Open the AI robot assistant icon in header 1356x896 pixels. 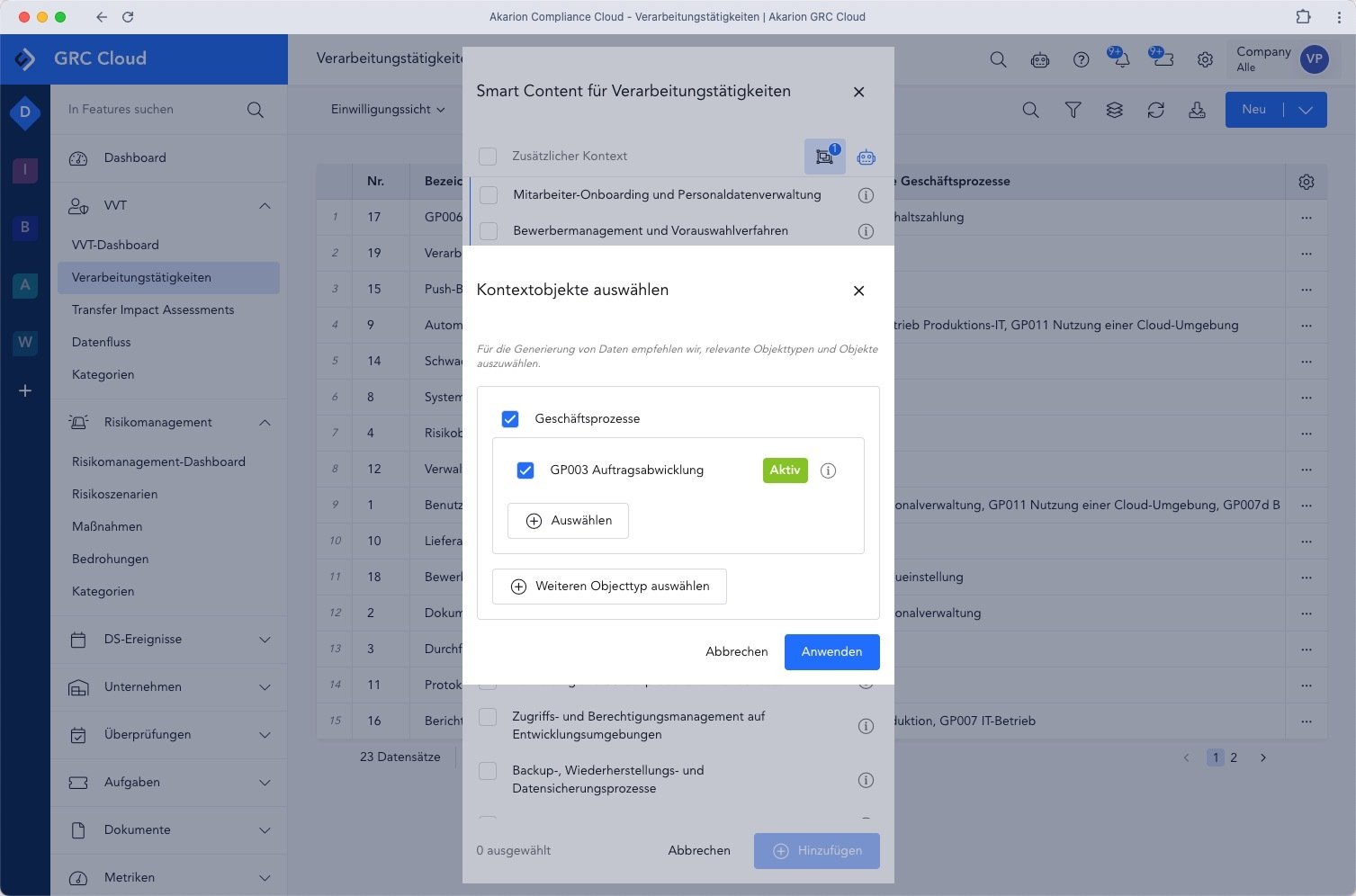coord(1039,60)
